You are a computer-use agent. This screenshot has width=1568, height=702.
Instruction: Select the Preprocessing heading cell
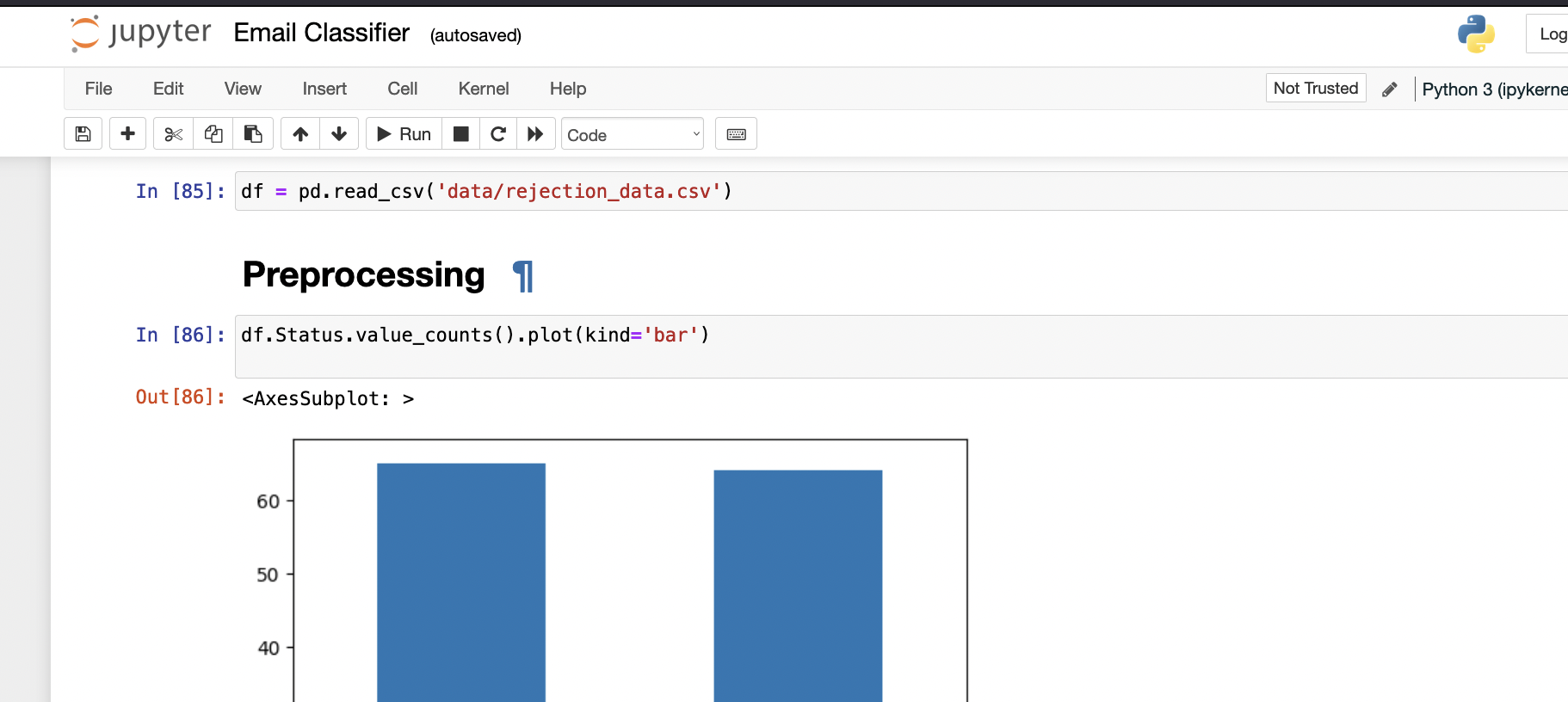tap(364, 275)
